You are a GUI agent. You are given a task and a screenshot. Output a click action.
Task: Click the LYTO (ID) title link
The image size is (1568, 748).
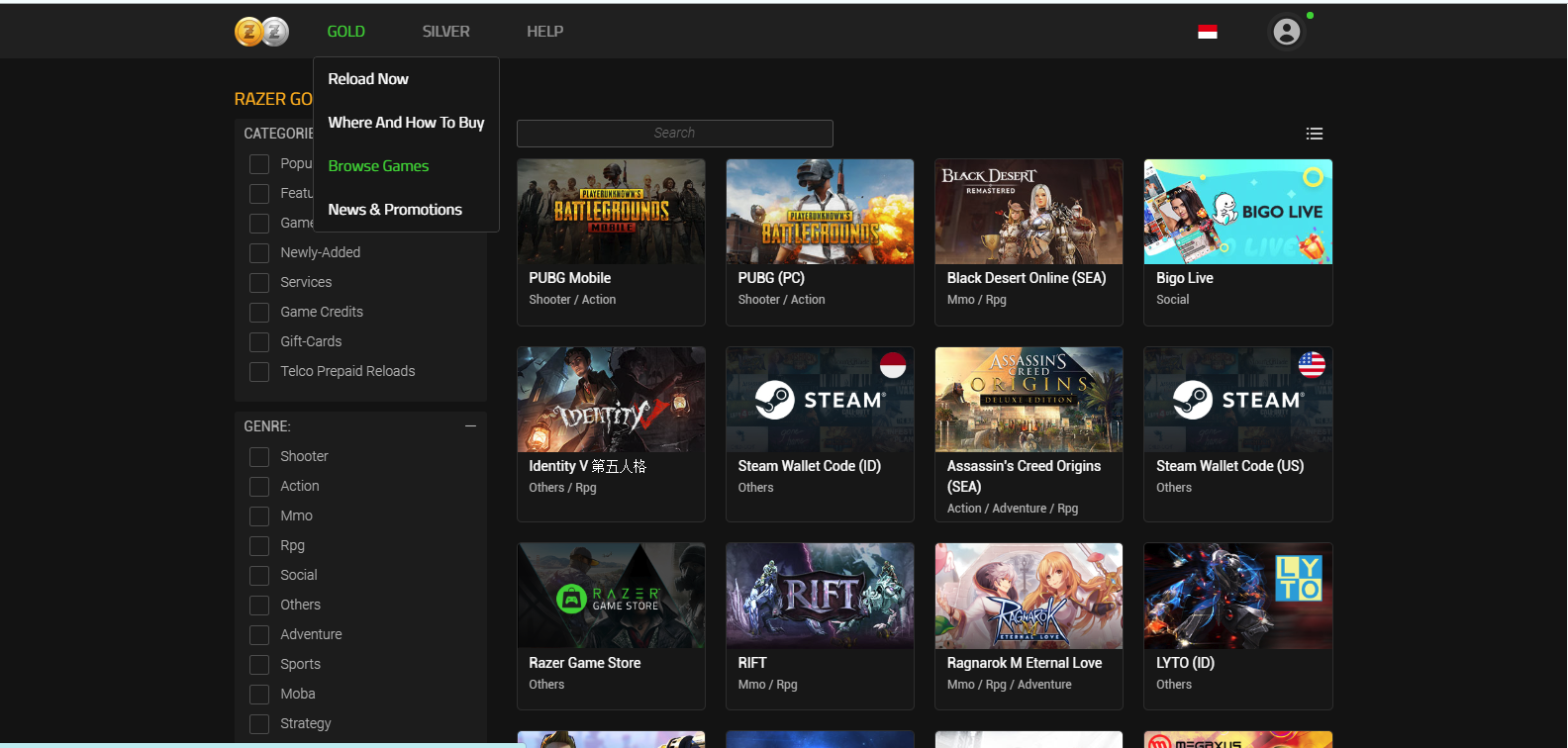(x=1185, y=663)
